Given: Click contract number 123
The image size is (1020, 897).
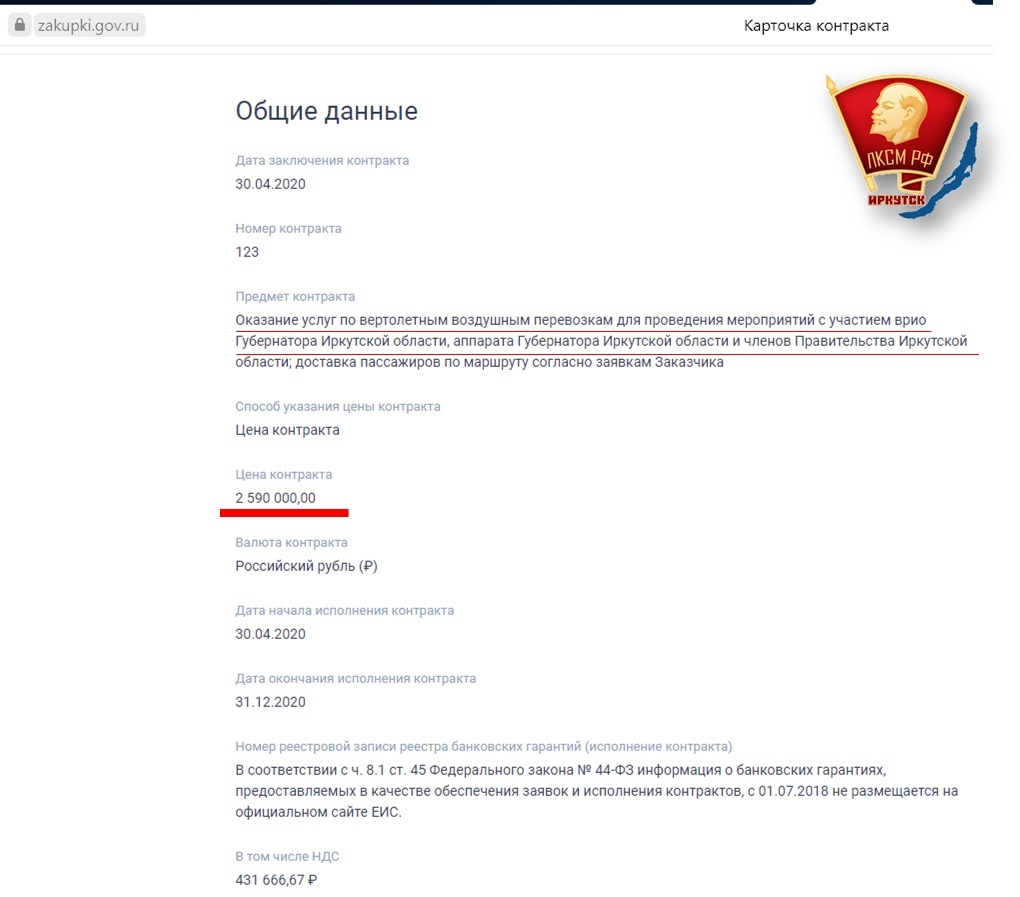Looking at the screenshot, I should (247, 252).
